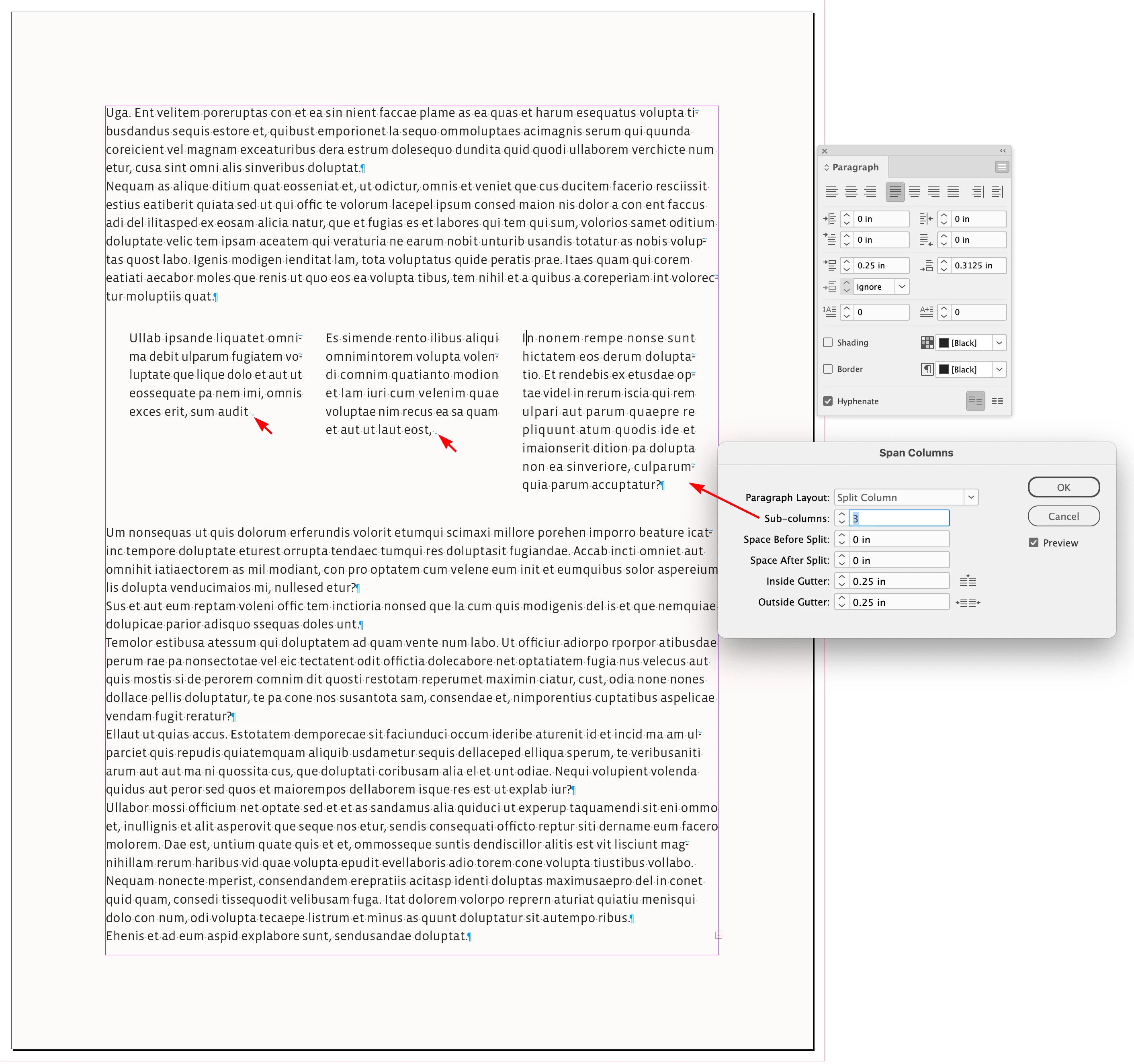Enable the Shading checkbox
This screenshot has height=1064, width=1134.
[x=828, y=342]
